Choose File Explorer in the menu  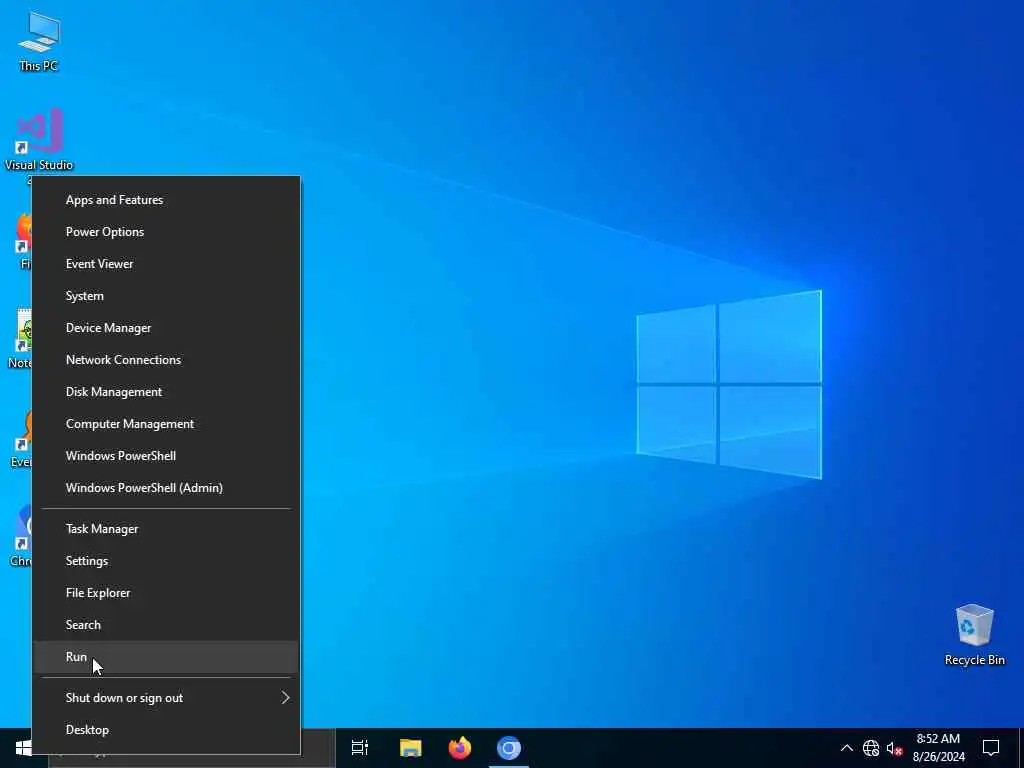pos(167,593)
